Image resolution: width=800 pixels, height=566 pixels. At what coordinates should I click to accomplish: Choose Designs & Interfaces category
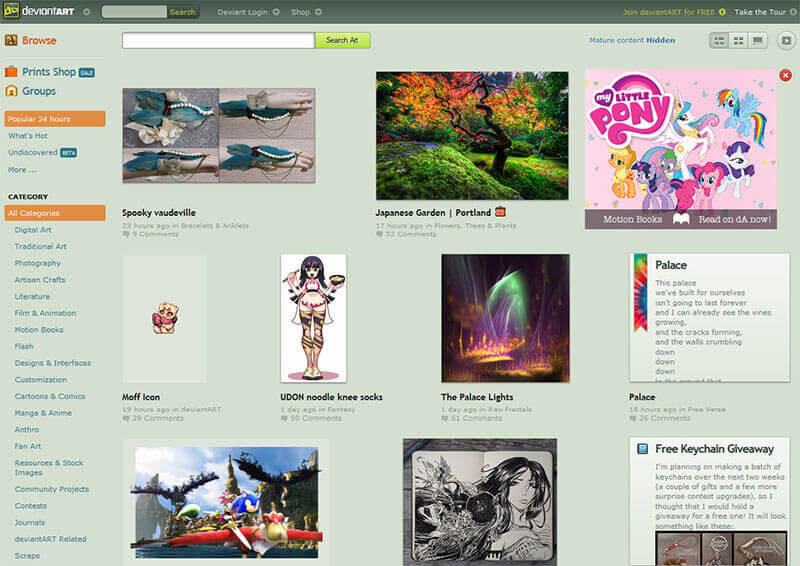pos(53,363)
